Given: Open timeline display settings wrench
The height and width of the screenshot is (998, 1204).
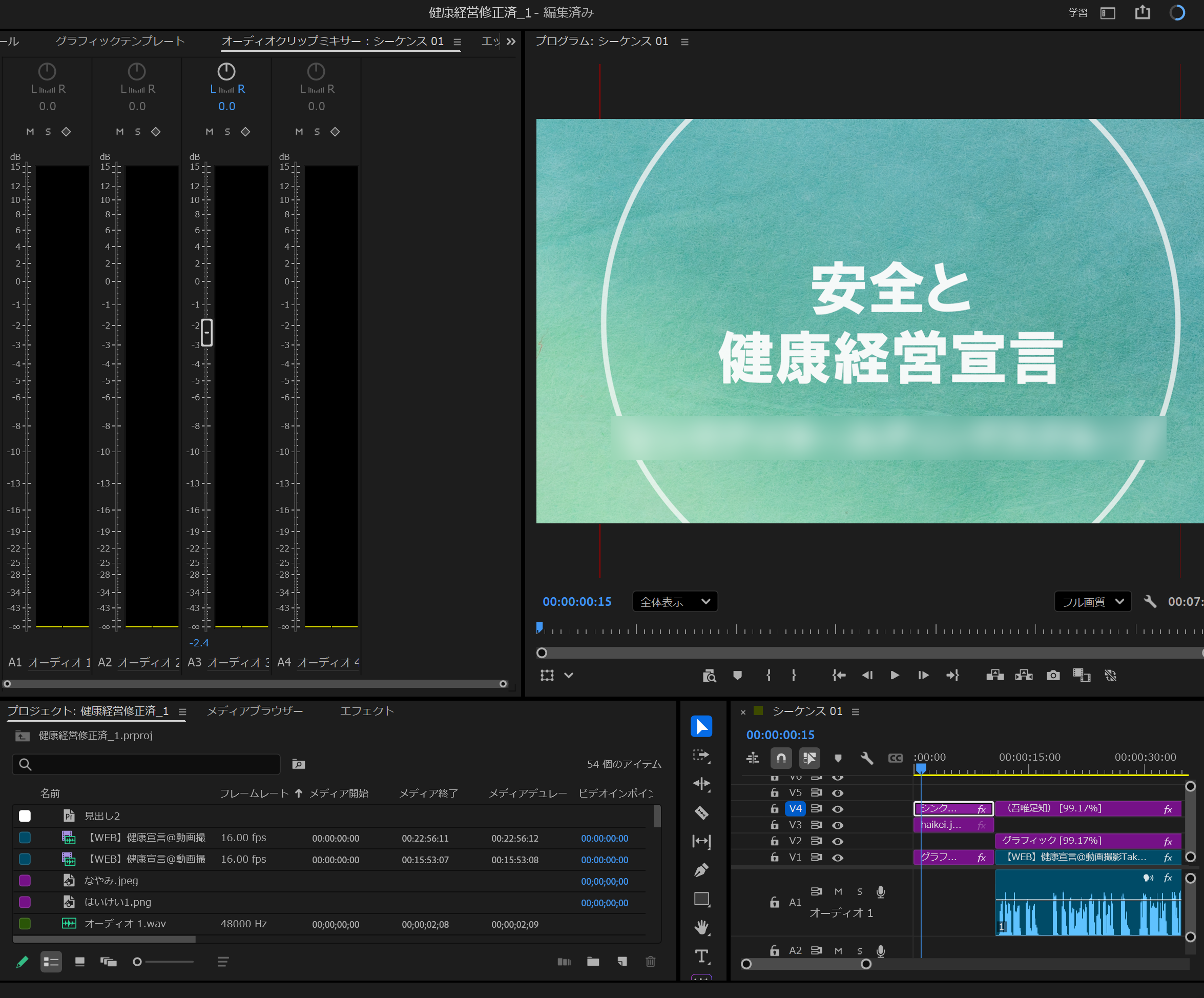Looking at the screenshot, I should [x=866, y=758].
